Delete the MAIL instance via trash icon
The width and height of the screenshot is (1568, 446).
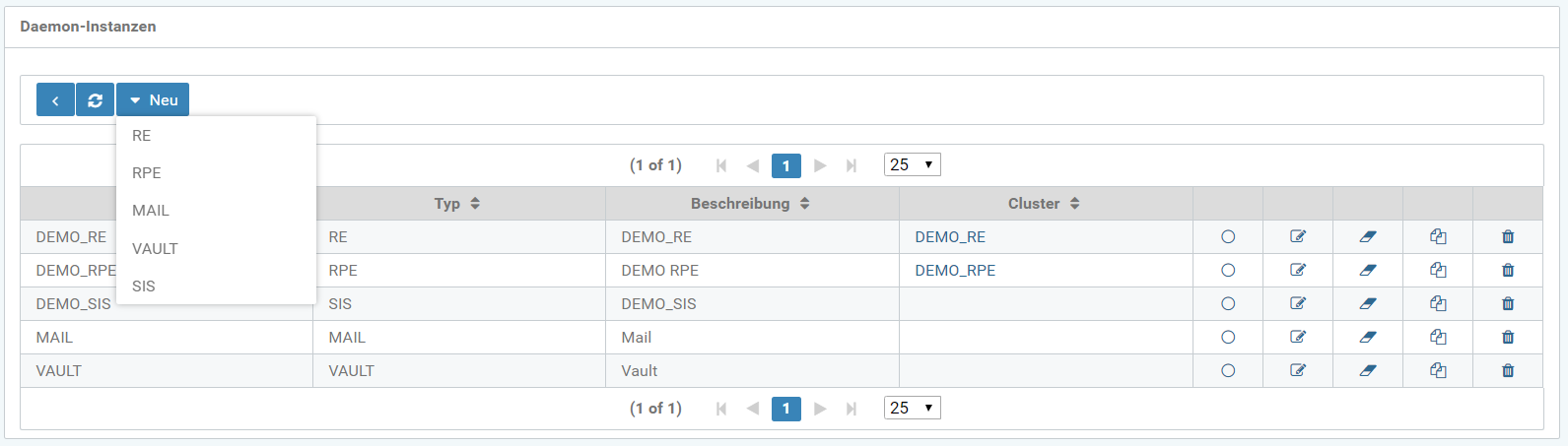click(x=1508, y=337)
